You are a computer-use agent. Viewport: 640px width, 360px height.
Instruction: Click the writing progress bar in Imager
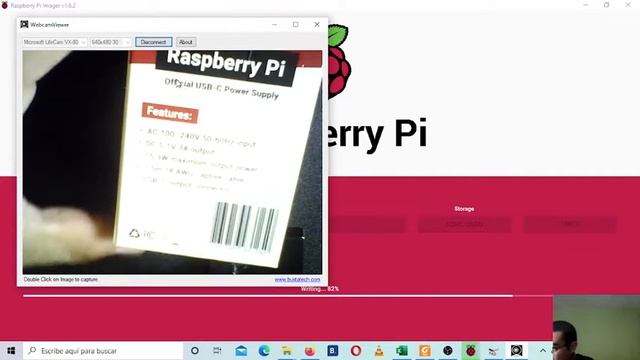click(288, 296)
